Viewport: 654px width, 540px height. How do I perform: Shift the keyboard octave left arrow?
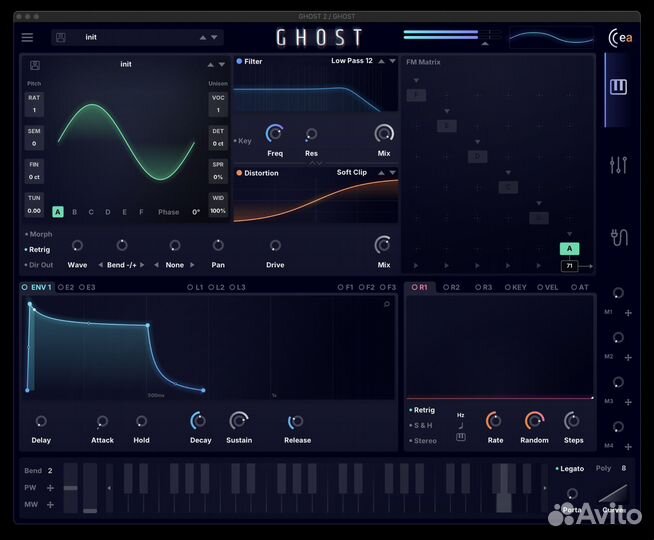click(109, 487)
